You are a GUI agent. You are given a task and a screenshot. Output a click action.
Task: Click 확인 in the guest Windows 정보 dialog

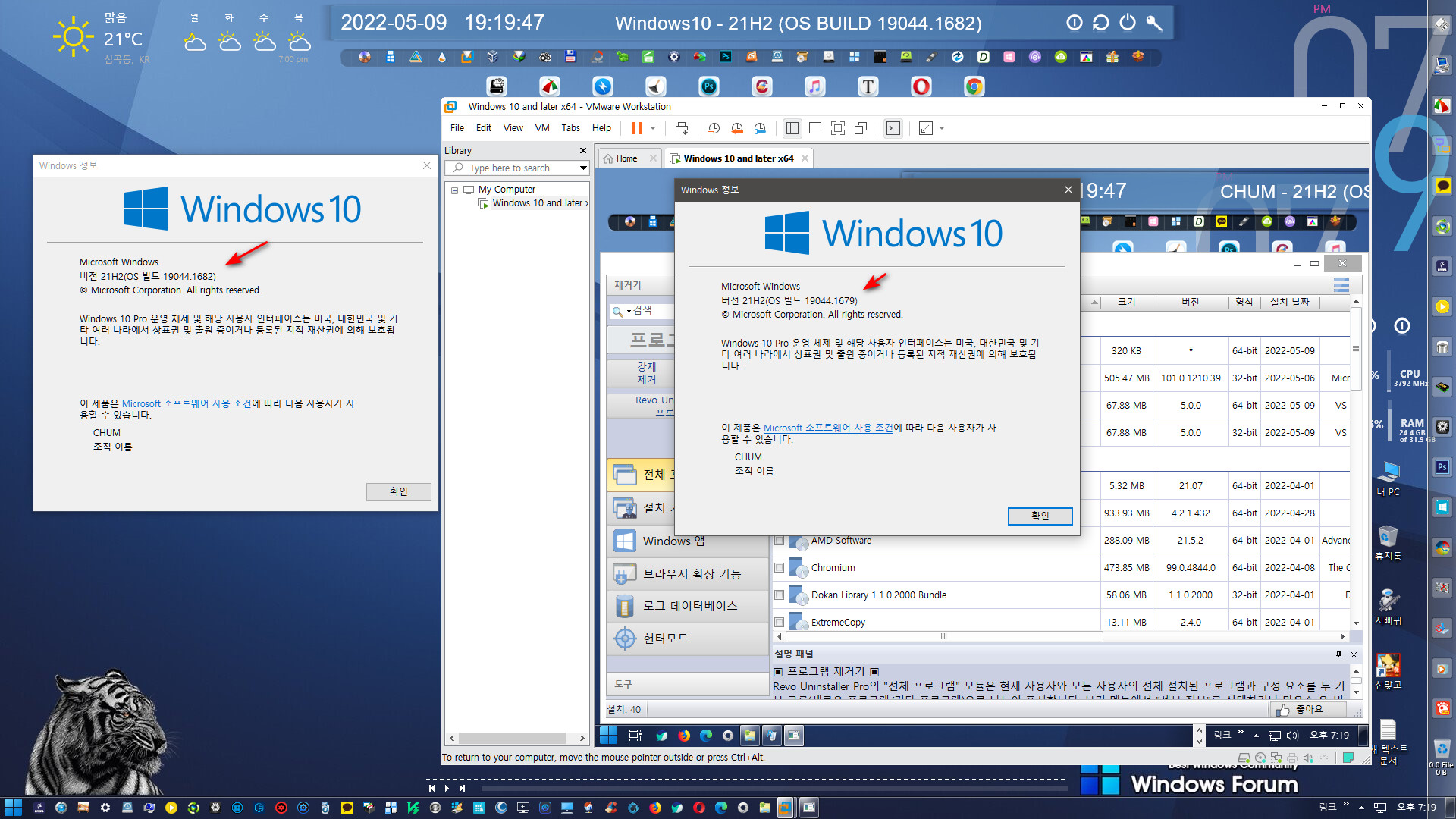coord(1040,516)
